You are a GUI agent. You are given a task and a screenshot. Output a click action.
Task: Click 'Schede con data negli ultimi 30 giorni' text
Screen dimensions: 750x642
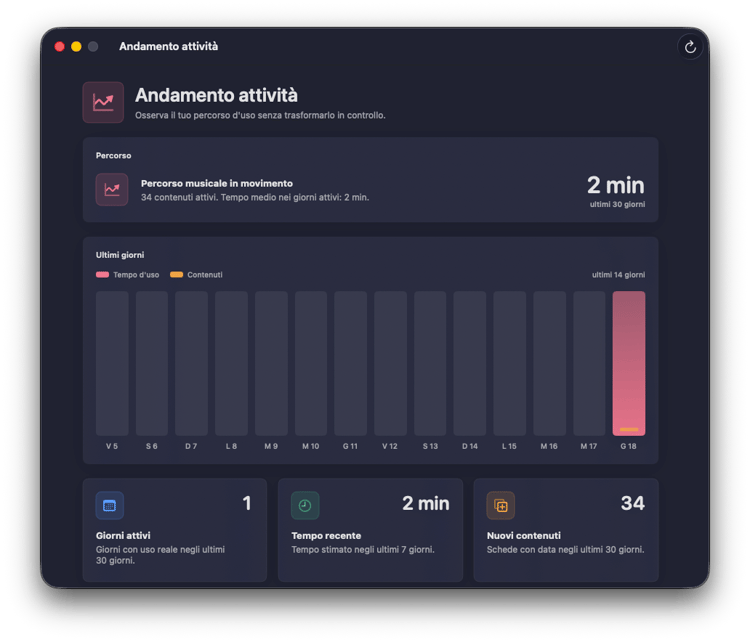(565, 549)
